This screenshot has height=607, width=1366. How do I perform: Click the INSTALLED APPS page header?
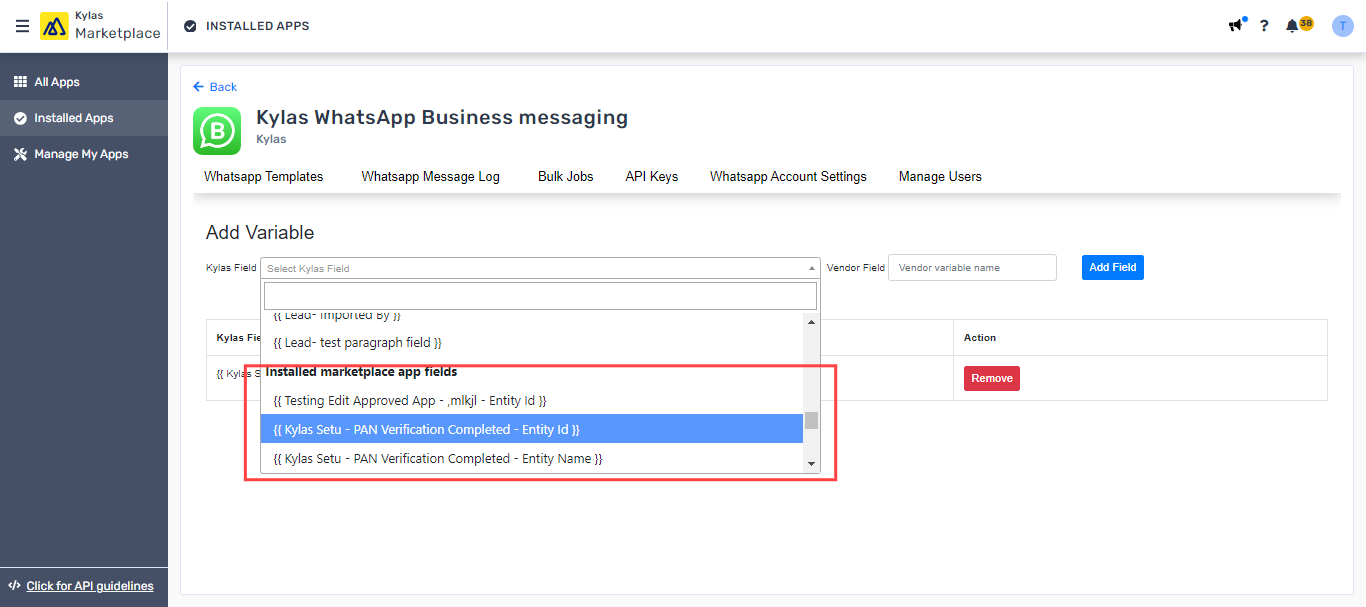[258, 26]
